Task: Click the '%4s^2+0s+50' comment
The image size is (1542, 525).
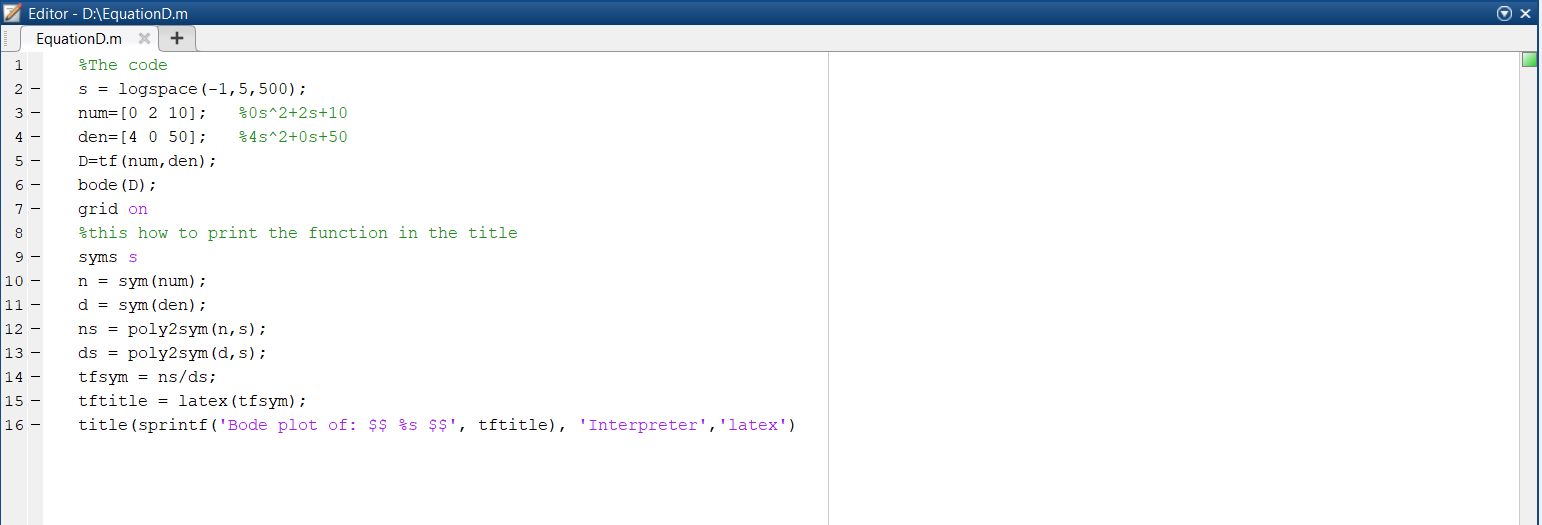Action: click(293, 137)
